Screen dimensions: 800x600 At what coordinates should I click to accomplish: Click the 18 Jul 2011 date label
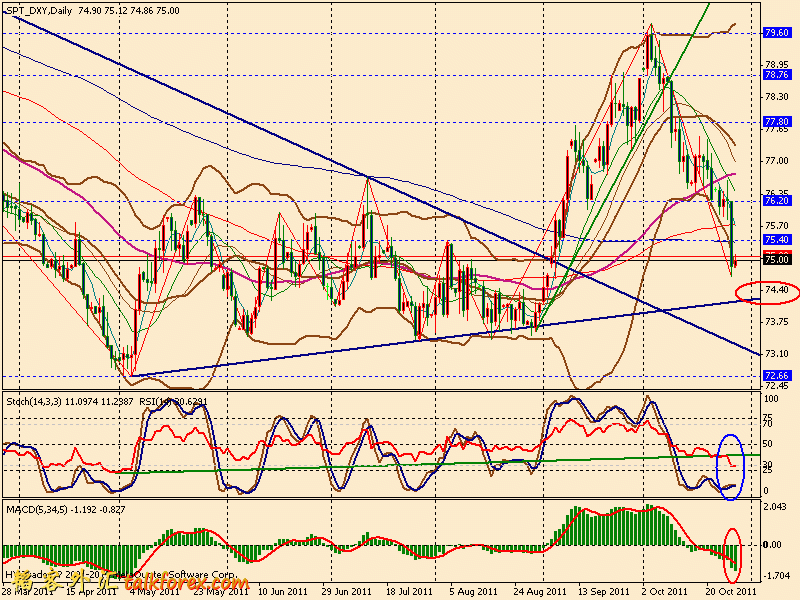408,592
